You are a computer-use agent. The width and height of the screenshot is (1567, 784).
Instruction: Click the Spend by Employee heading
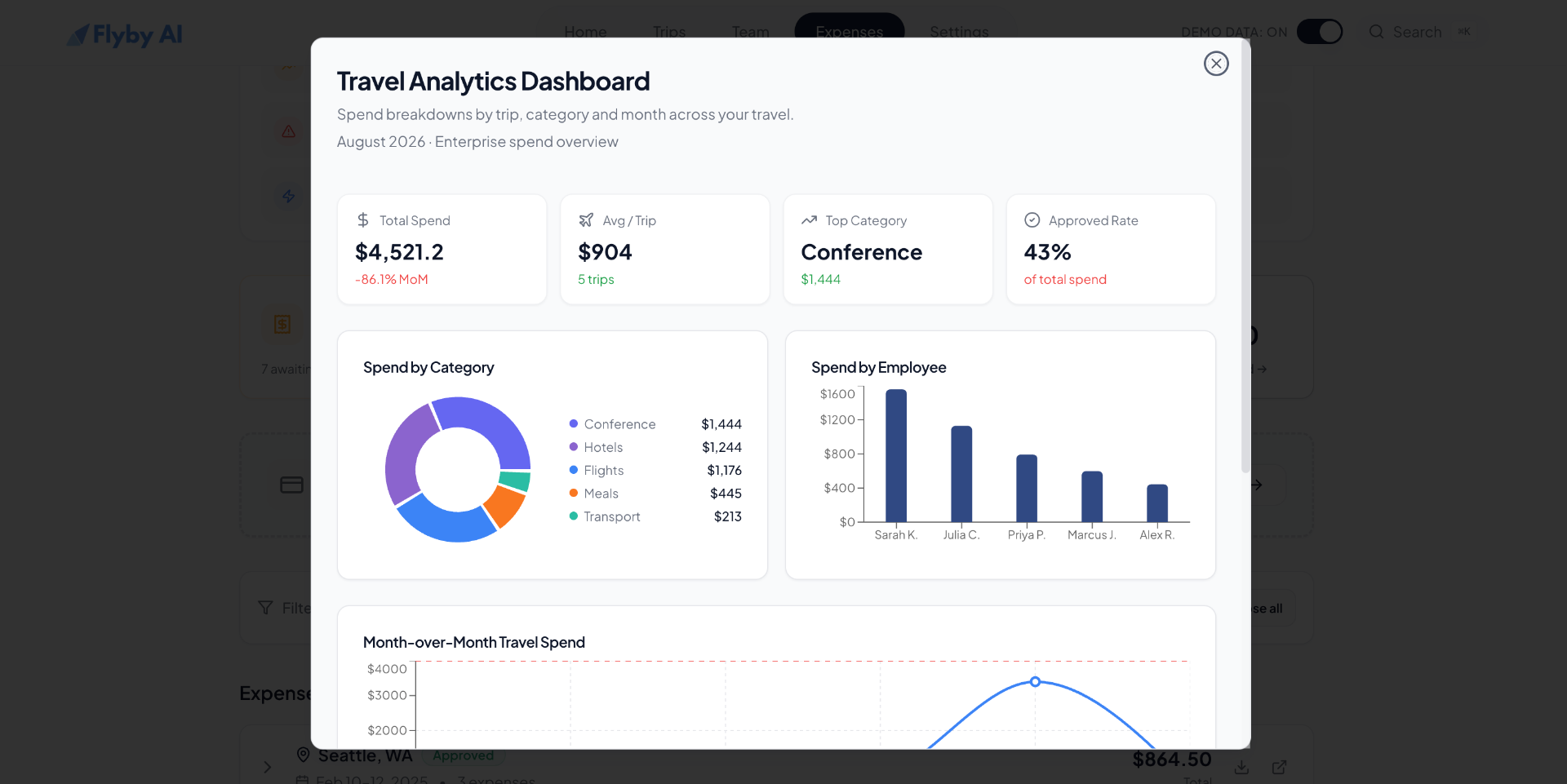(879, 367)
